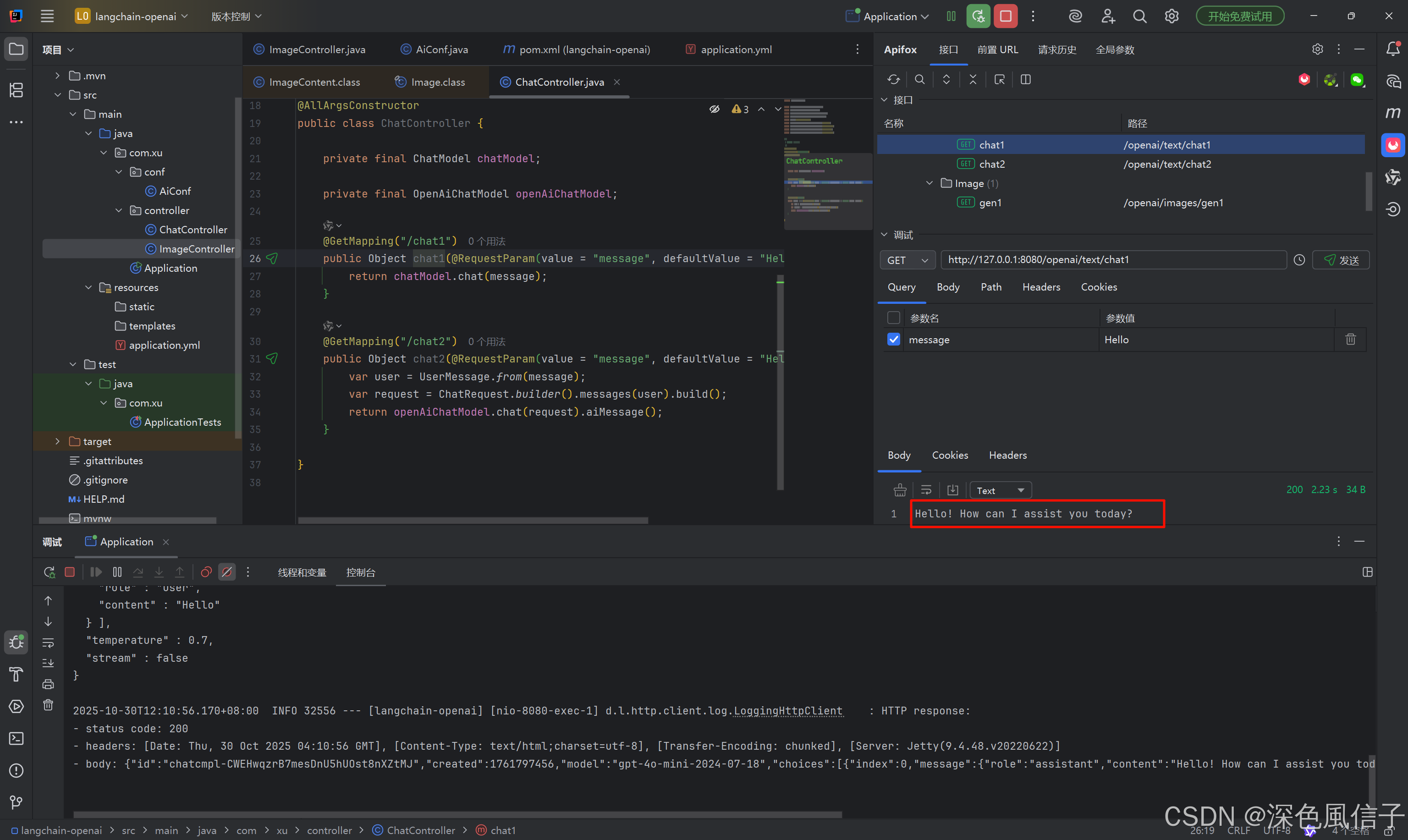Screen dimensions: 1408x840
Task: Delete the message parameter with trash icon
Action: click(x=1350, y=339)
